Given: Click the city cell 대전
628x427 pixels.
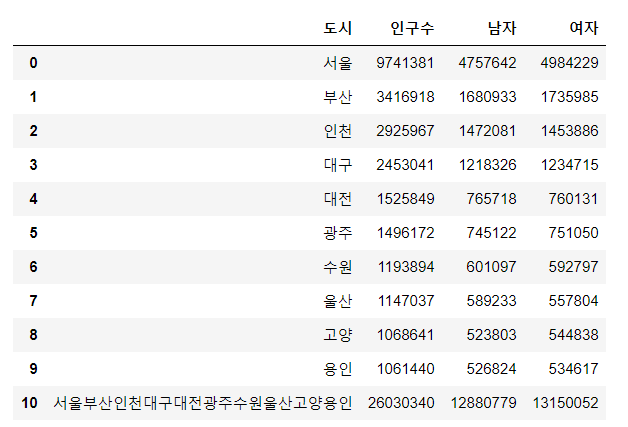Looking at the screenshot, I should coord(338,199).
